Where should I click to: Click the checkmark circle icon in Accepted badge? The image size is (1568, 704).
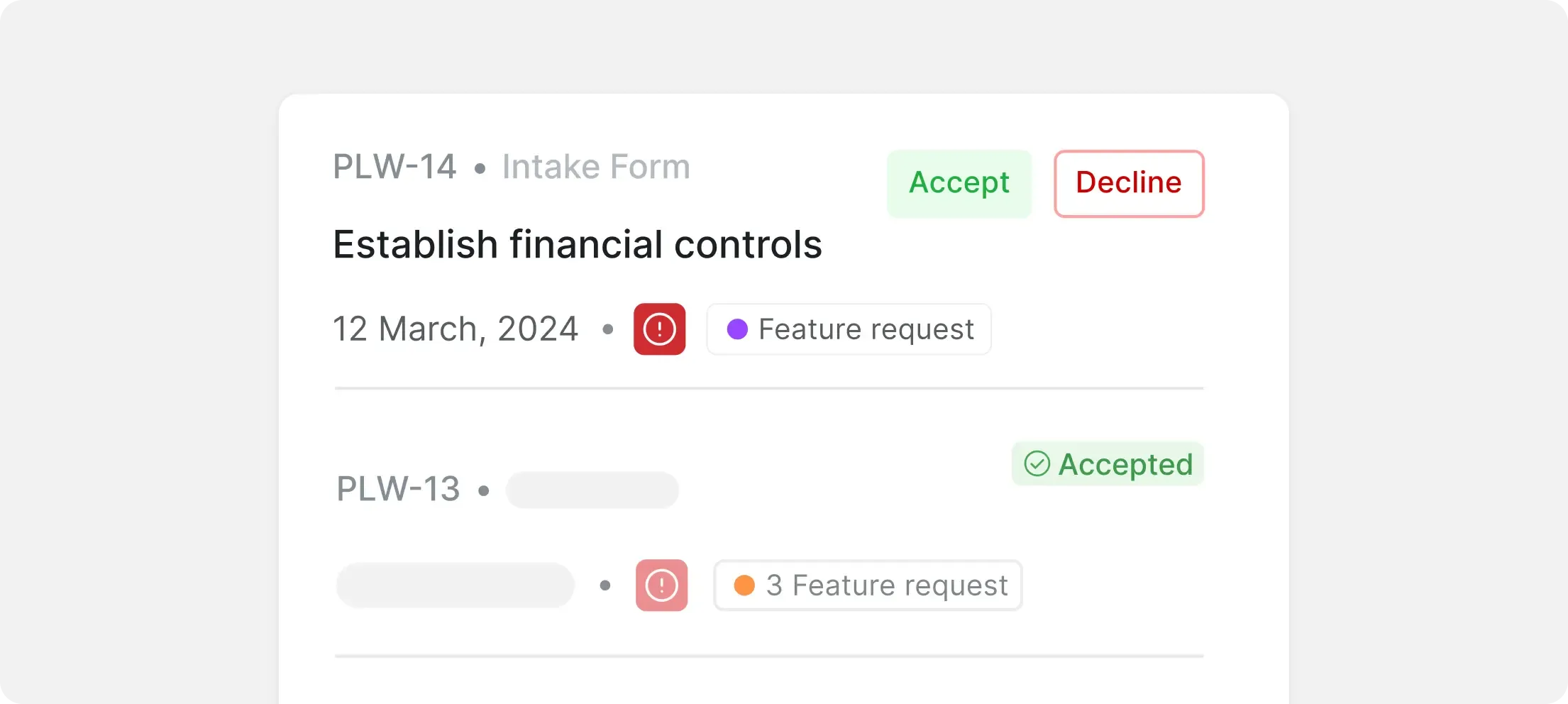click(x=1037, y=464)
